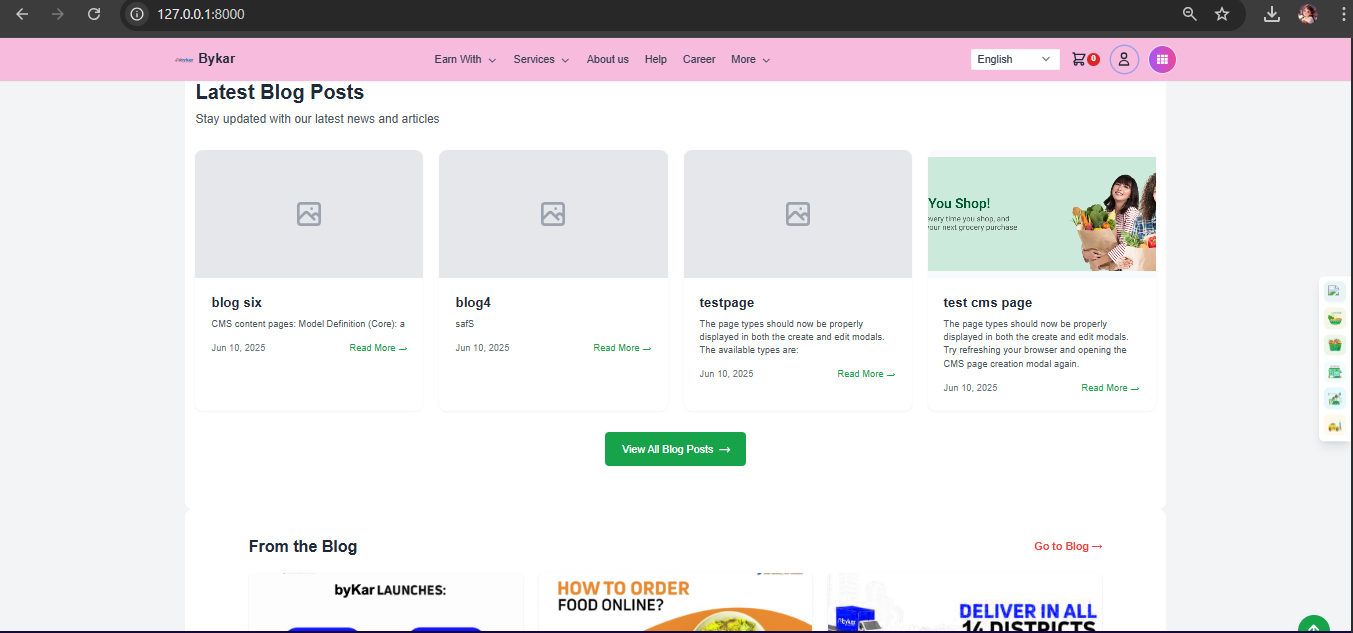Select the food bowl service icon in sidebar
The height and width of the screenshot is (633, 1353).
click(1334, 317)
